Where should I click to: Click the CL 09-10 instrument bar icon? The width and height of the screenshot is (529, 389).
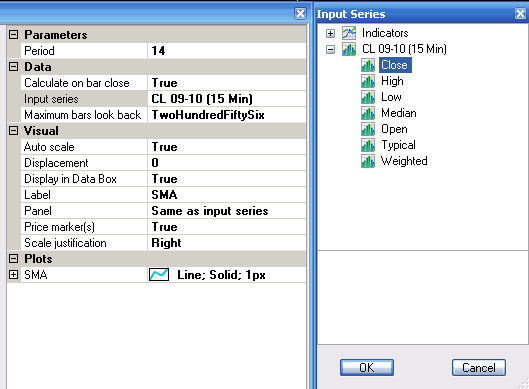pyautogui.click(x=349, y=49)
